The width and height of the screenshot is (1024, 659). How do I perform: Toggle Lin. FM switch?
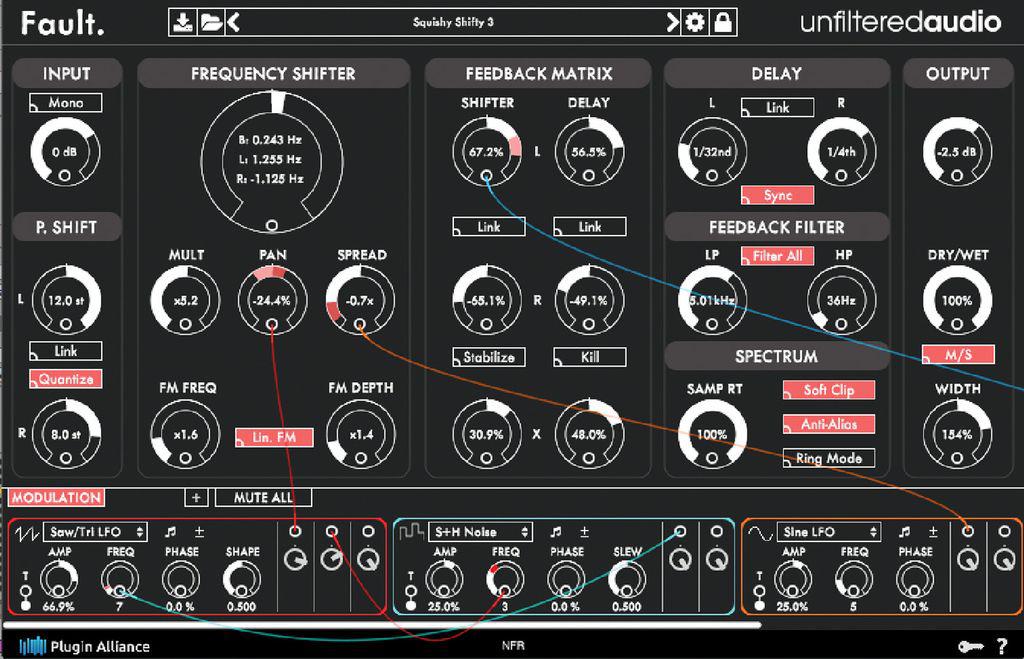tap(274, 438)
